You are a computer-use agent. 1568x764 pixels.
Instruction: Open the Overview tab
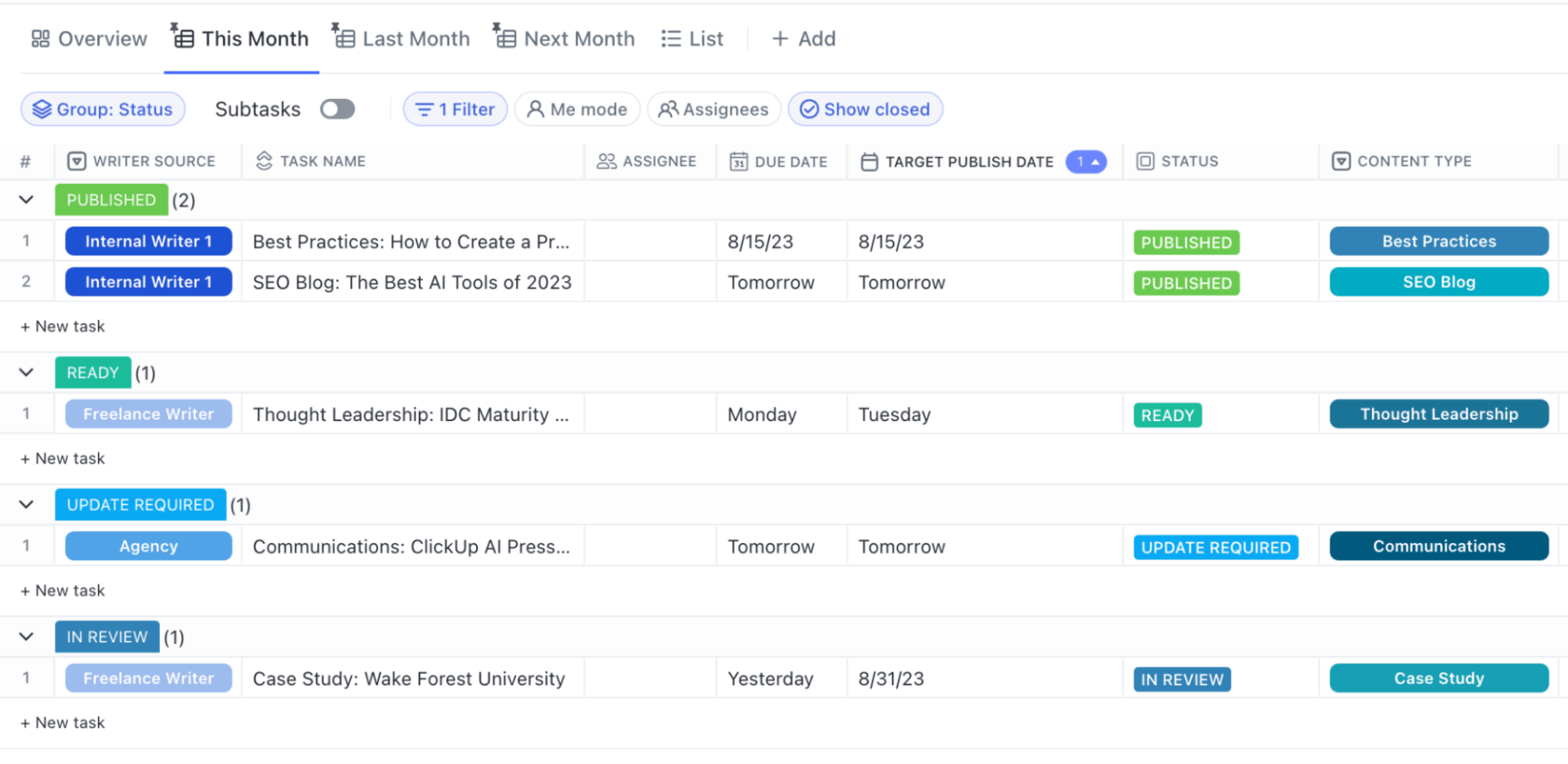tap(89, 38)
